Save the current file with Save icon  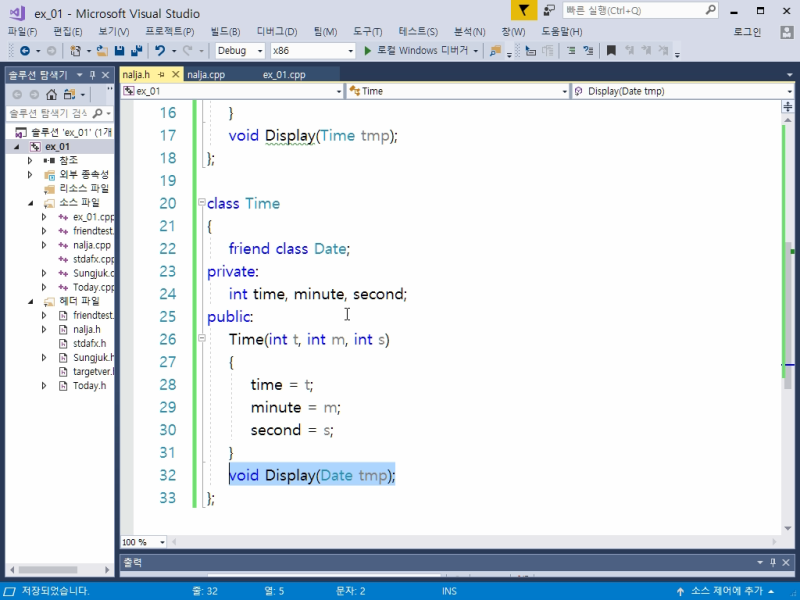pyautogui.click(x=119, y=51)
